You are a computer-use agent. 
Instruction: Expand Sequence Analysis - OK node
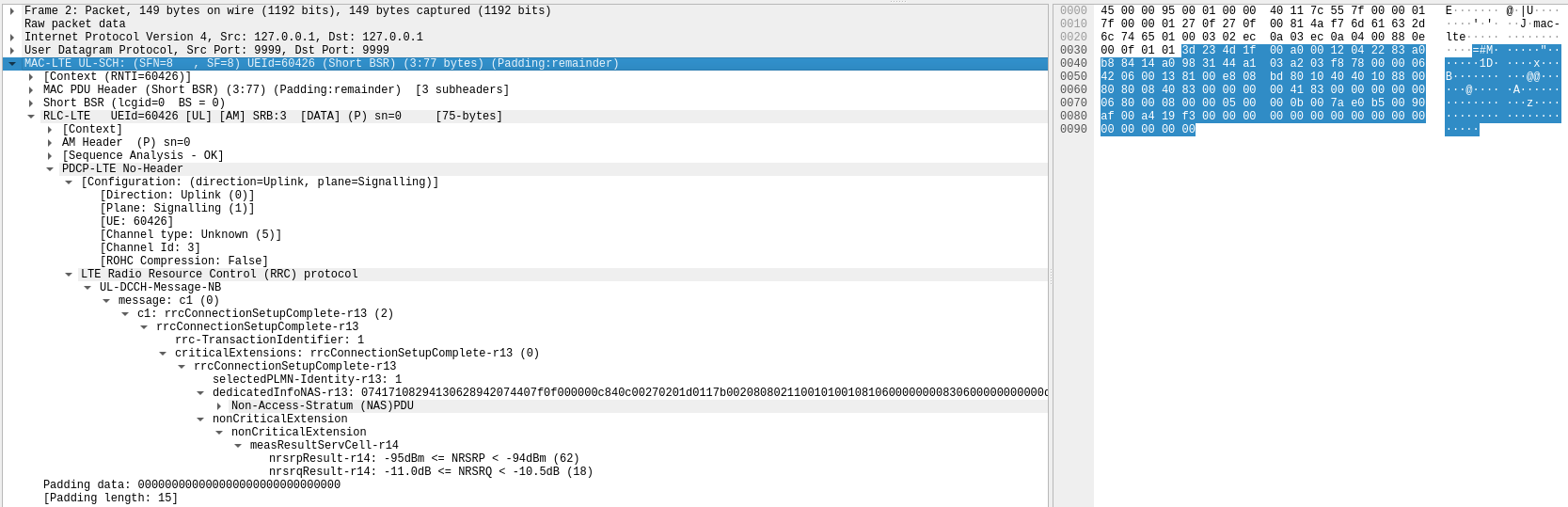point(50,156)
